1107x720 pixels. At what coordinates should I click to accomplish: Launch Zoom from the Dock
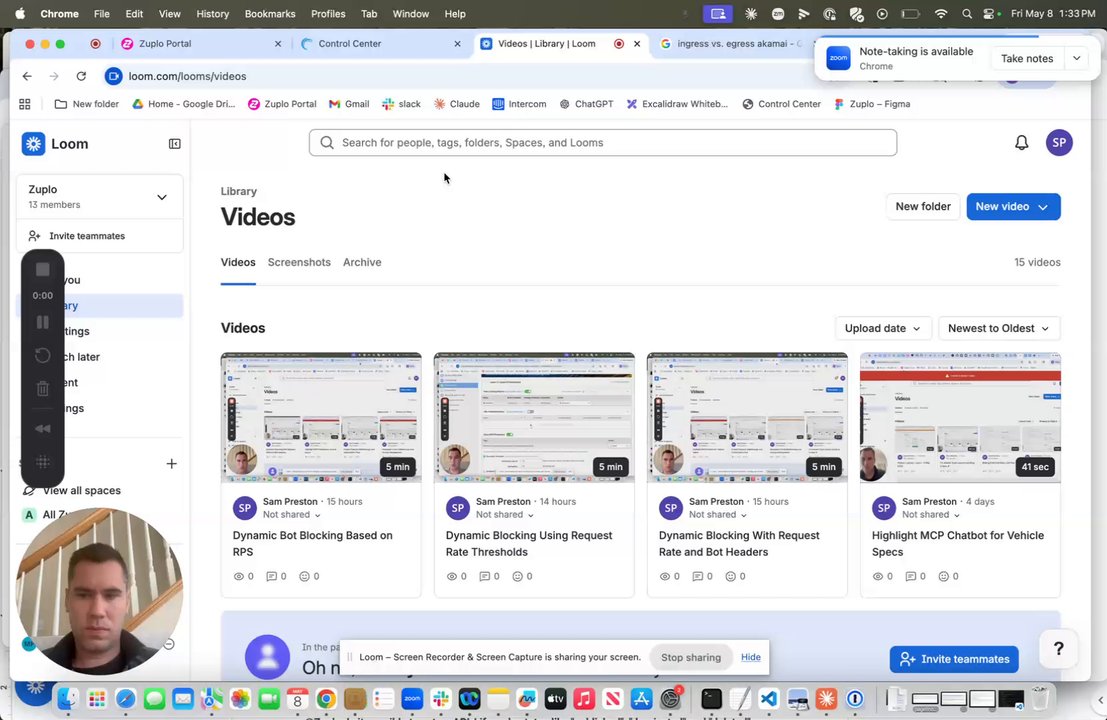[412, 699]
